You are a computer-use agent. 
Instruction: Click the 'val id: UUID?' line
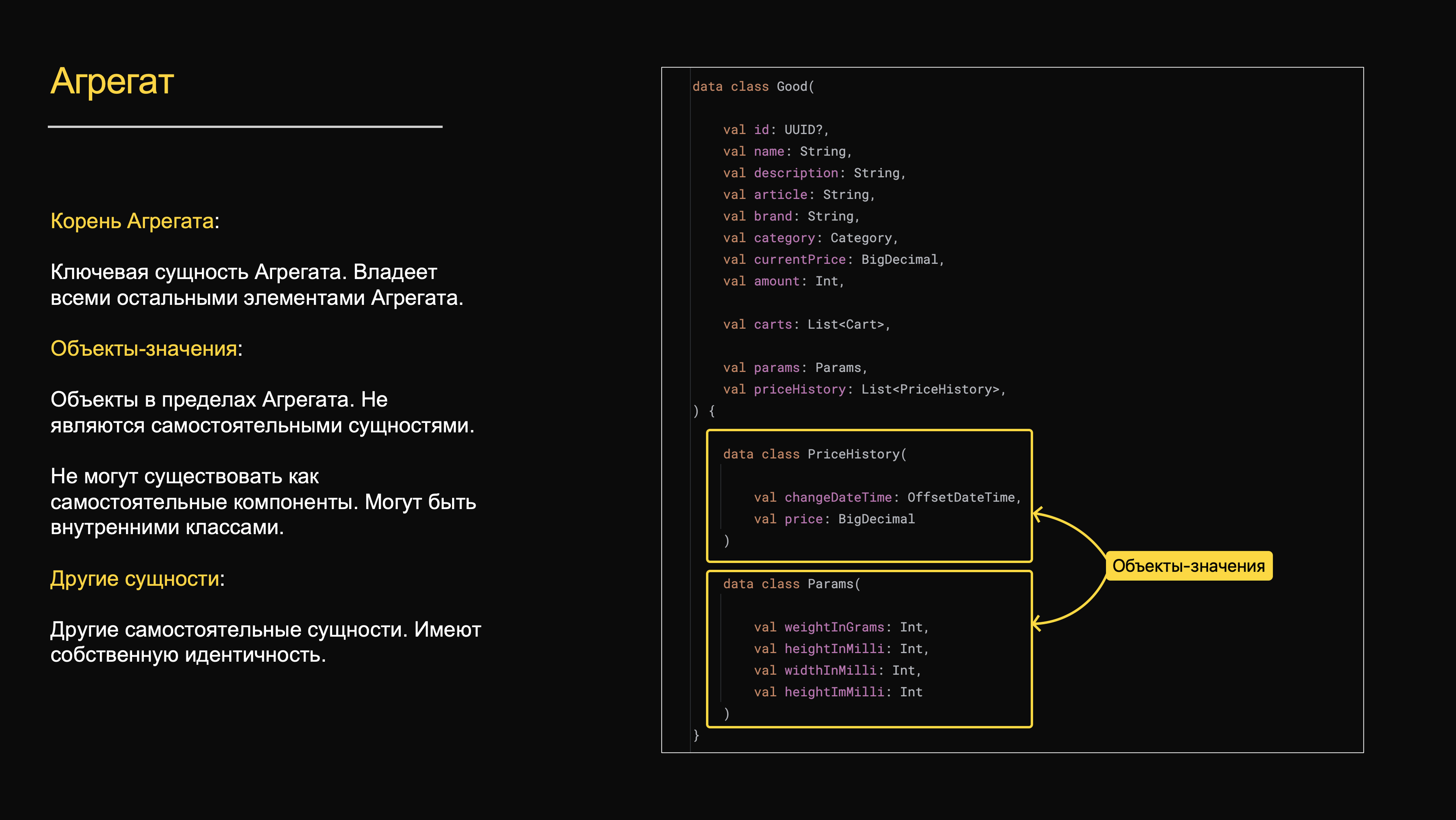[775, 130]
